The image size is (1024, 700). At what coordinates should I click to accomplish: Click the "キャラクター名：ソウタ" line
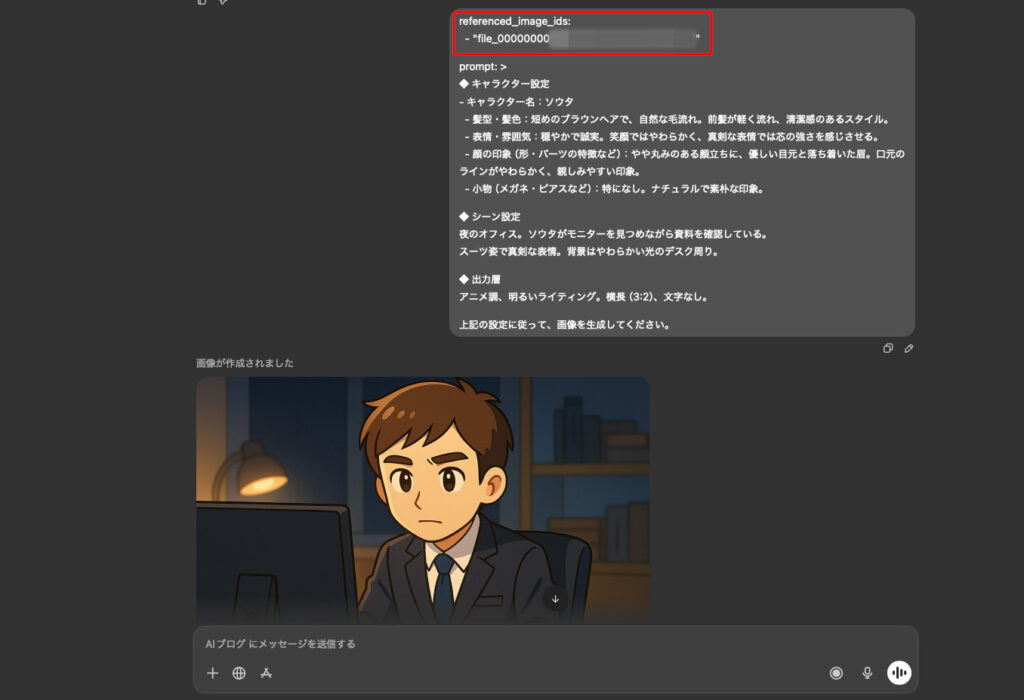(518, 102)
